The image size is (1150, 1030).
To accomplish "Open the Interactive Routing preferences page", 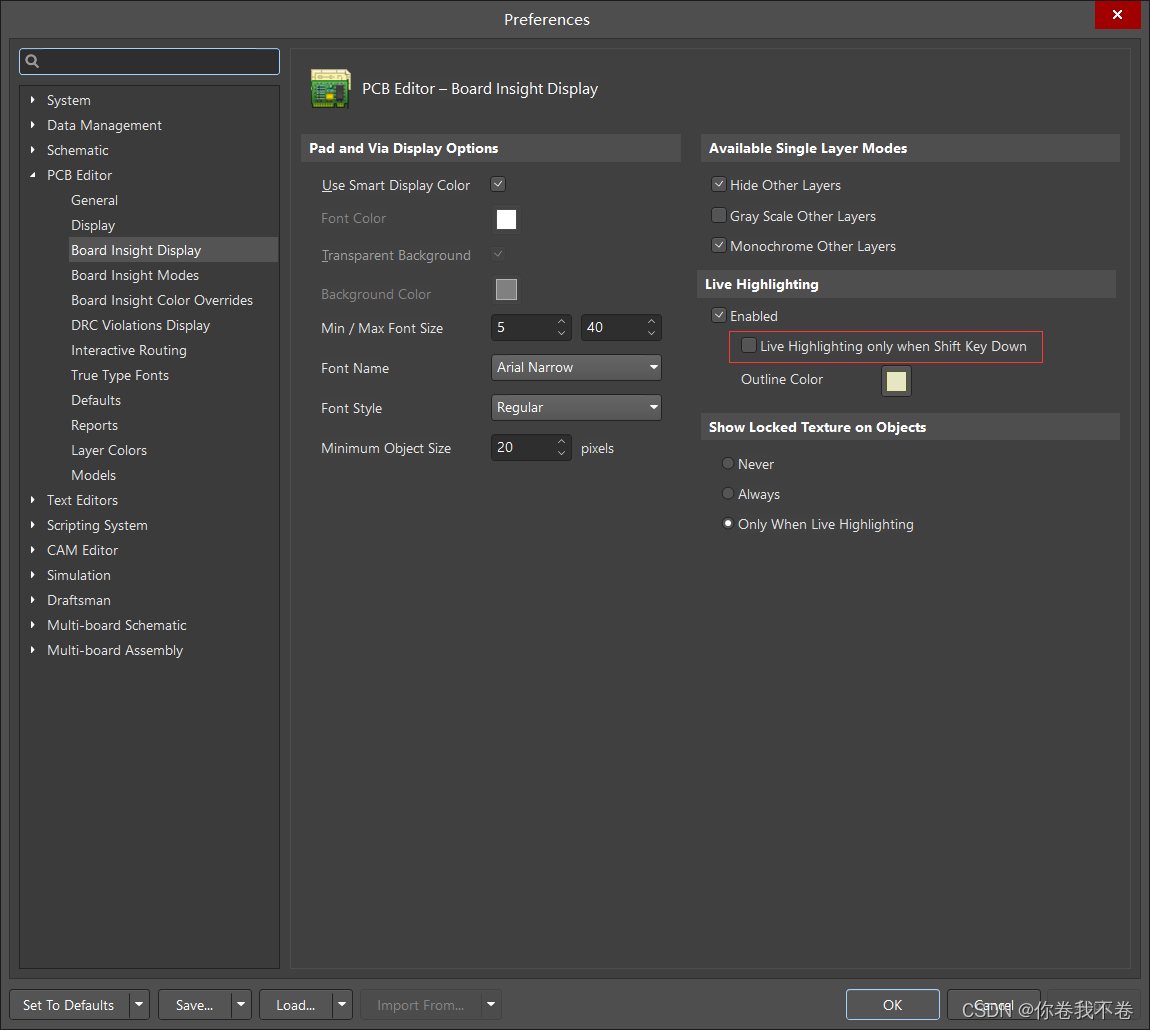I will coord(129,350).
